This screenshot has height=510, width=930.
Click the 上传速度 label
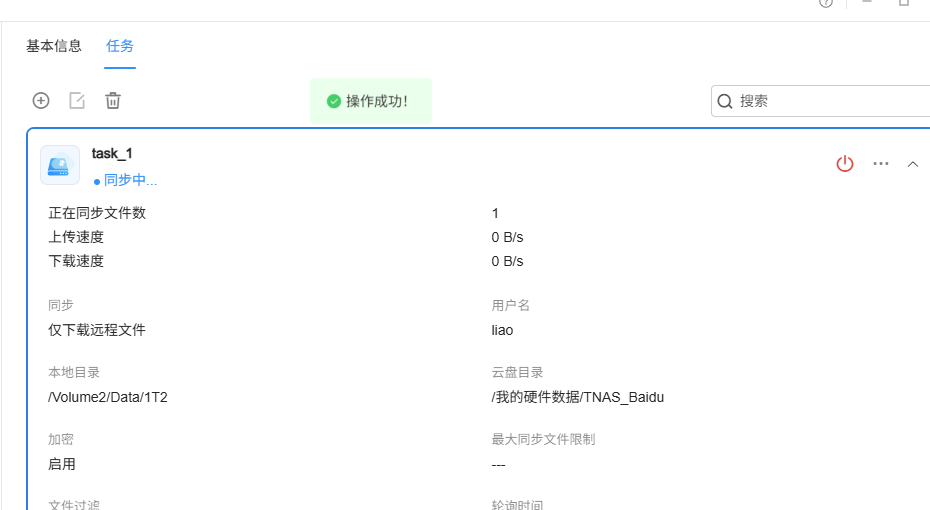(x=76, y=237)
